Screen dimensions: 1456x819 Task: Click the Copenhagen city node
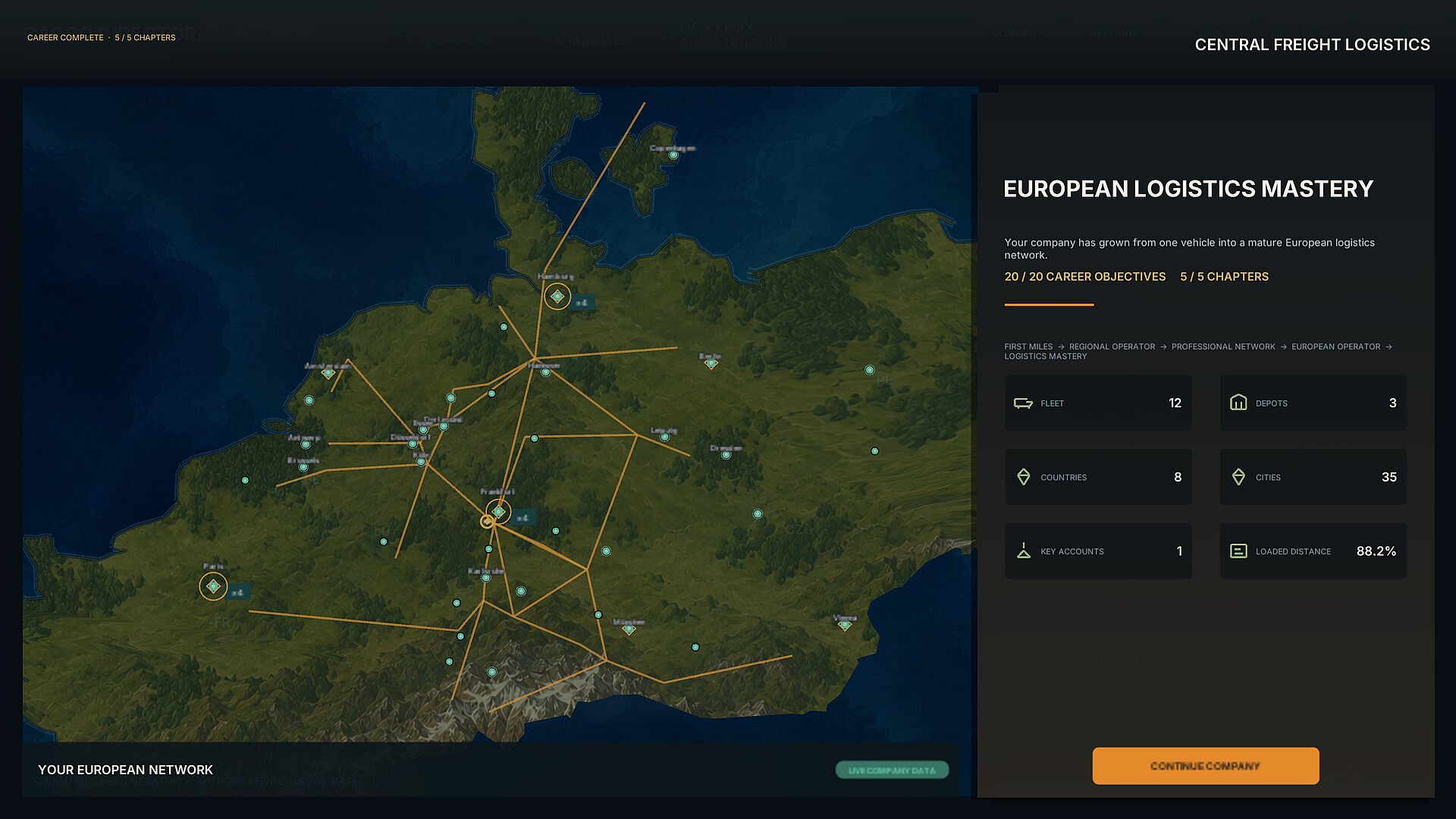click(673, 155)
